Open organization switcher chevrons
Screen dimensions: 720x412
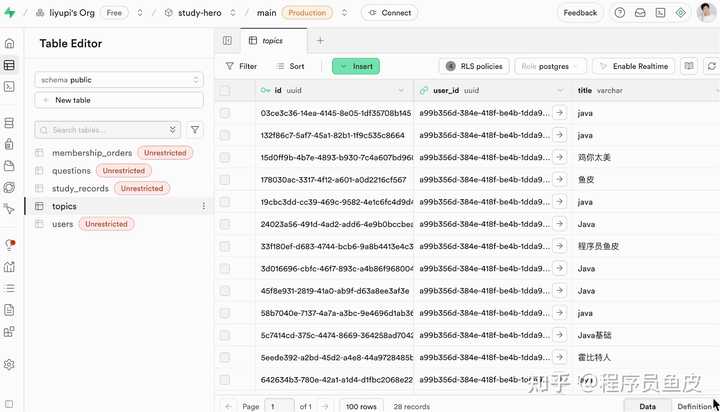(x=140, y=13)
